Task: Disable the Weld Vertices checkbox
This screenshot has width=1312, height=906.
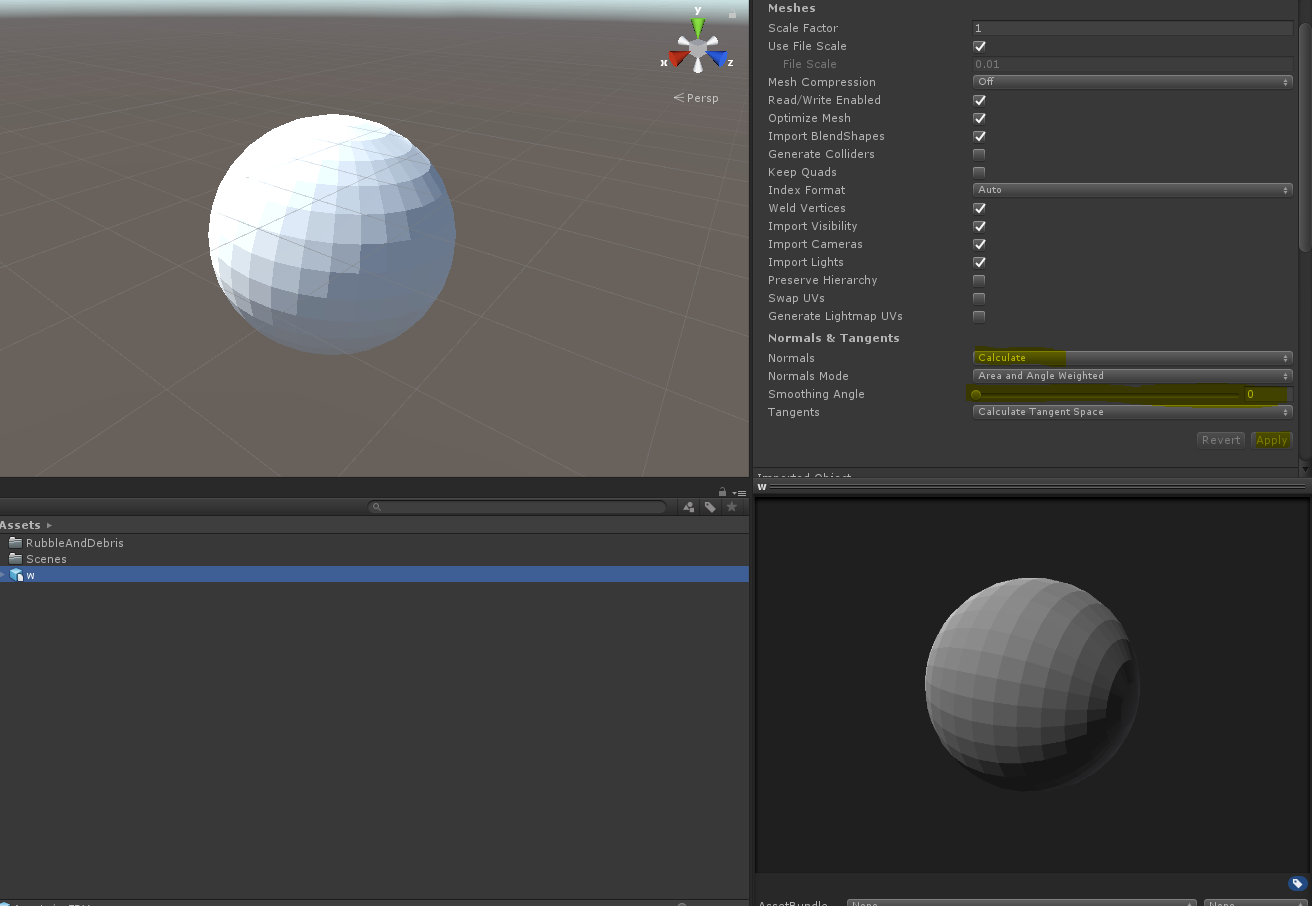Action: click(x=979, y=208)
